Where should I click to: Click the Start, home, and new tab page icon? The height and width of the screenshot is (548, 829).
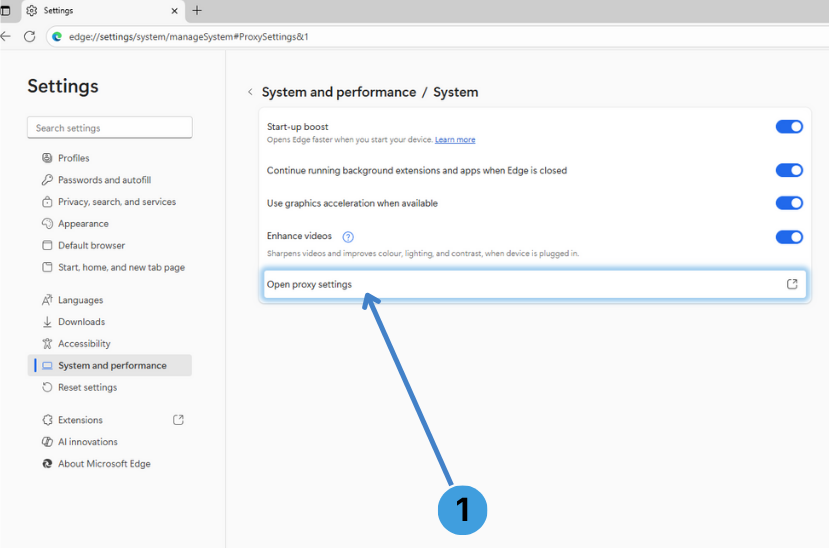(x=47, y=267)
